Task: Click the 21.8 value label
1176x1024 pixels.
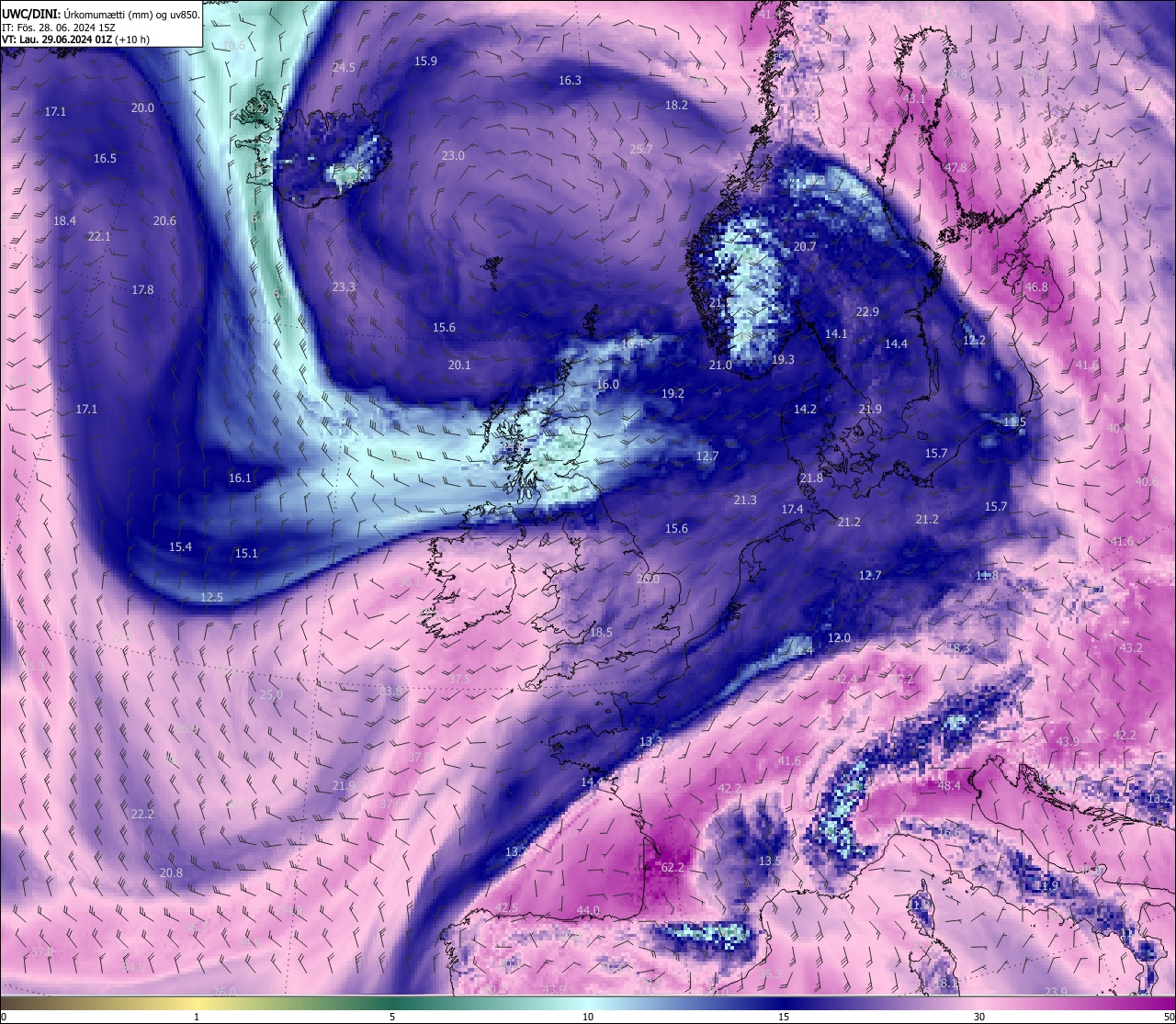Action: (x=811, y=478)
